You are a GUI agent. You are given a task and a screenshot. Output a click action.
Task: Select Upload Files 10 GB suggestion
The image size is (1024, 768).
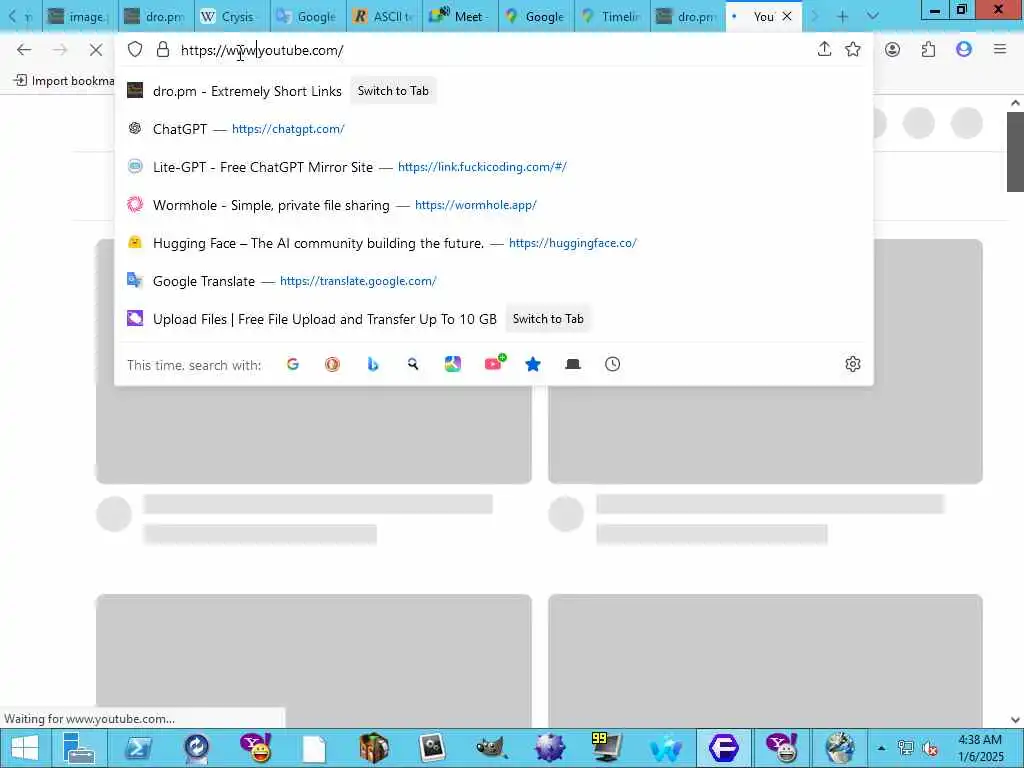click(325, 319)
